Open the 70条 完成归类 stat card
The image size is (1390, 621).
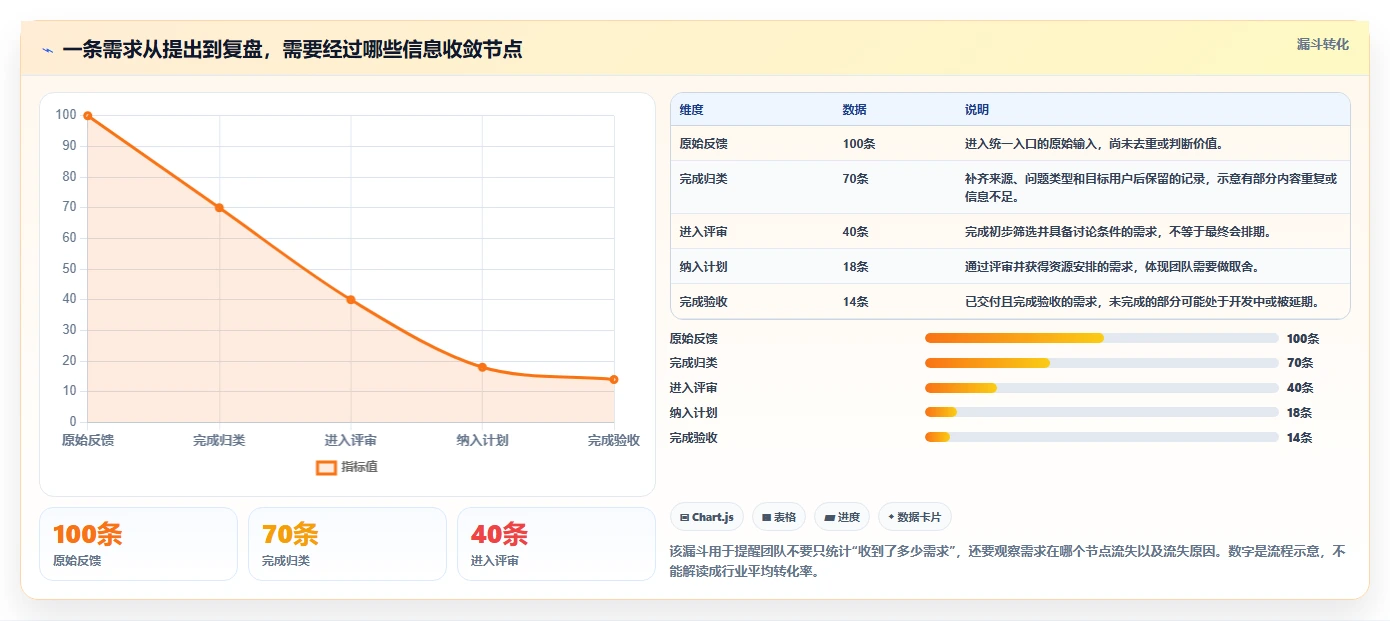tap(347, 544)
